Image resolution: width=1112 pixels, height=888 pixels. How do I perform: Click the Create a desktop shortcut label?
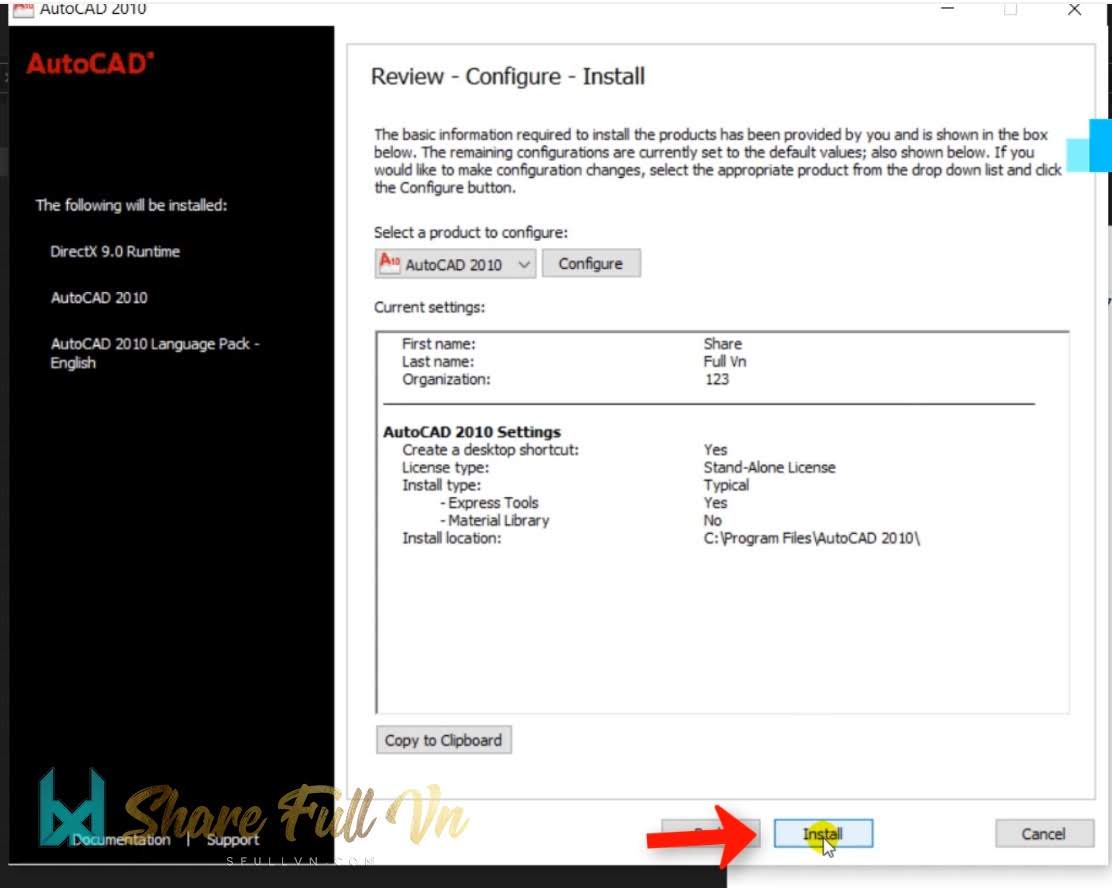(x=490, y=450)
